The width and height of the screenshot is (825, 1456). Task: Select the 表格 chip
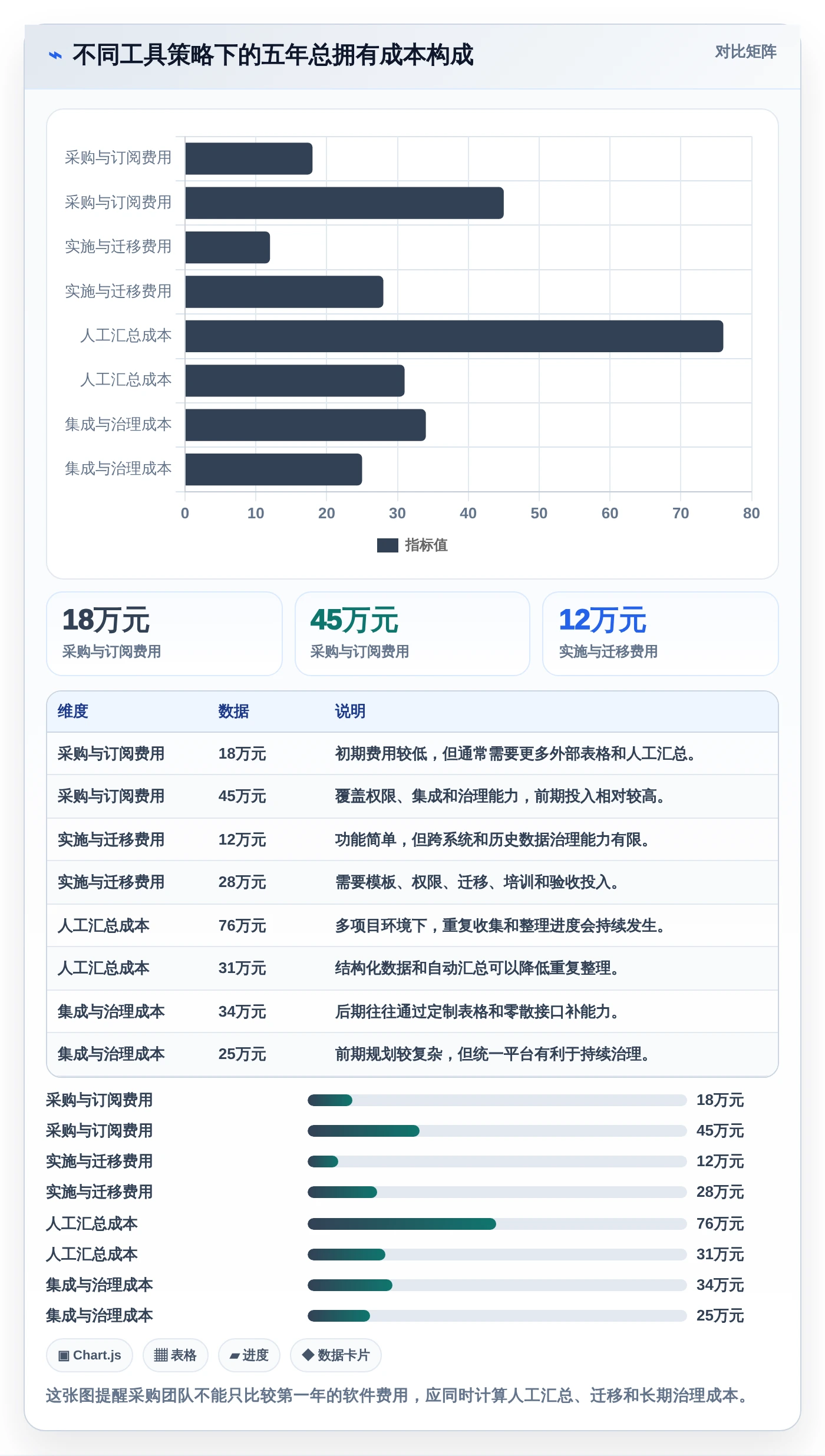point(175,1355)
